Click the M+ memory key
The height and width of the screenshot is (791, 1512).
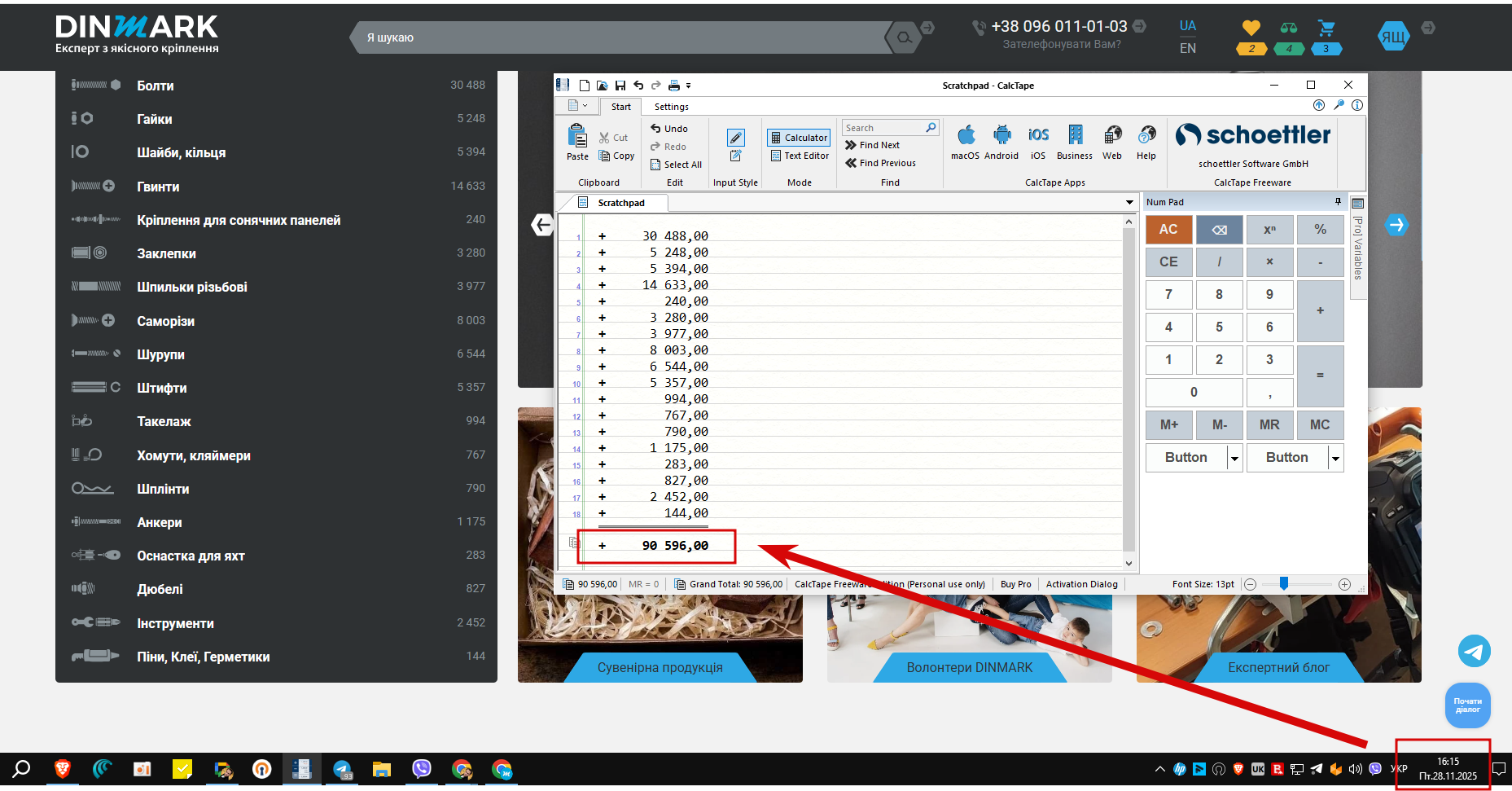1168,425
